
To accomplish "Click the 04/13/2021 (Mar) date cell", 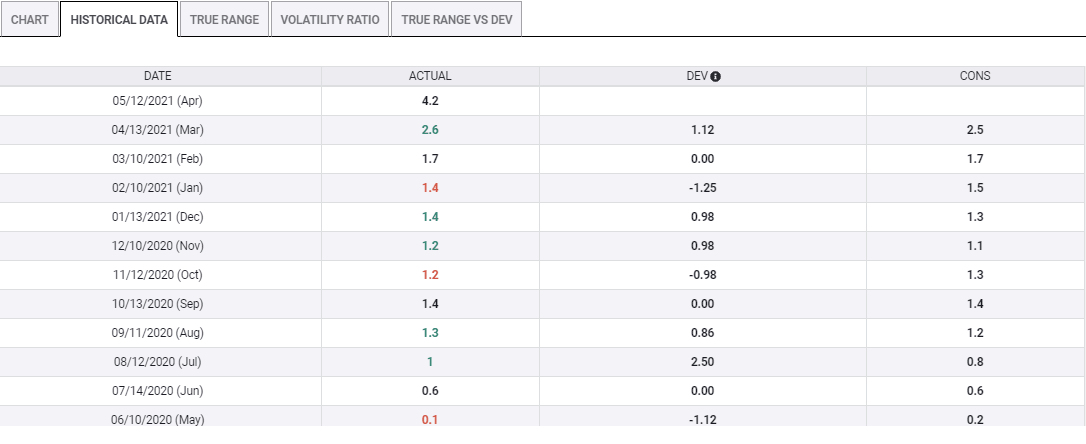I will point(159,130).
